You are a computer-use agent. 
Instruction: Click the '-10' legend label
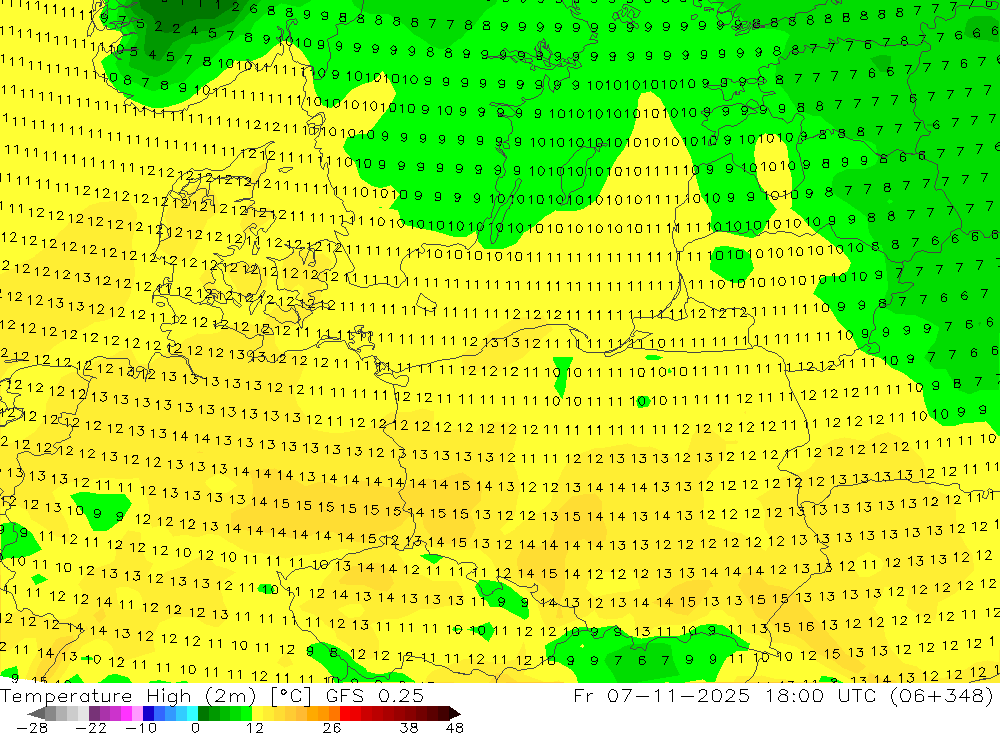pyautogui.click(x=141, y=727)
